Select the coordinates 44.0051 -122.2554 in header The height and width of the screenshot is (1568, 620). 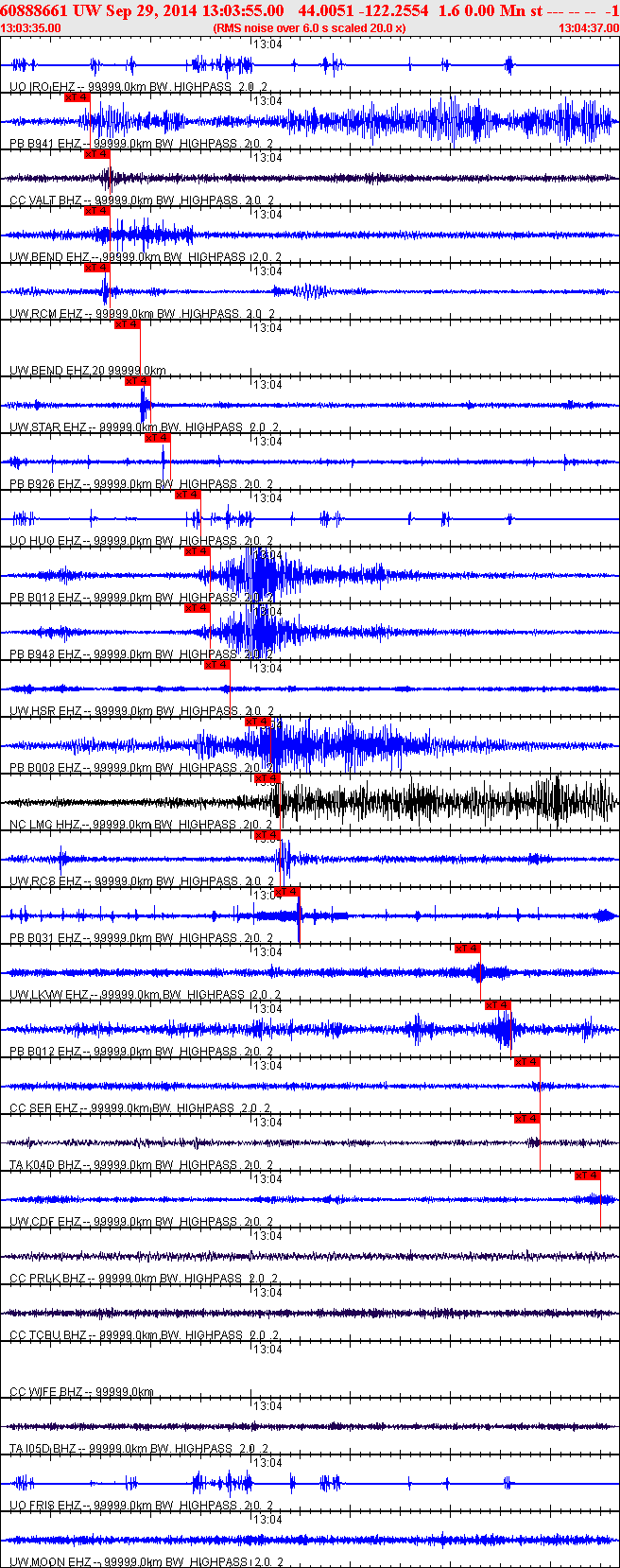tap(363, 10)
